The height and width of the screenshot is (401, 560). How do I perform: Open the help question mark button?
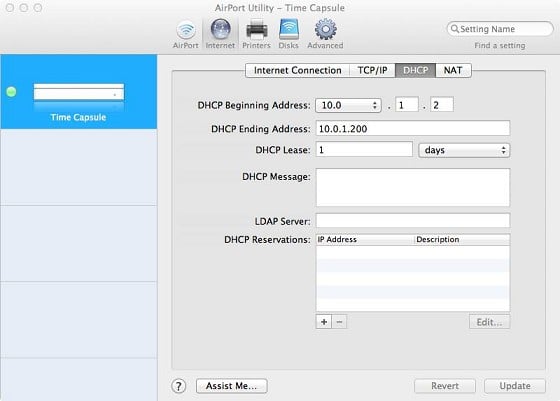[x=179, y=386]
